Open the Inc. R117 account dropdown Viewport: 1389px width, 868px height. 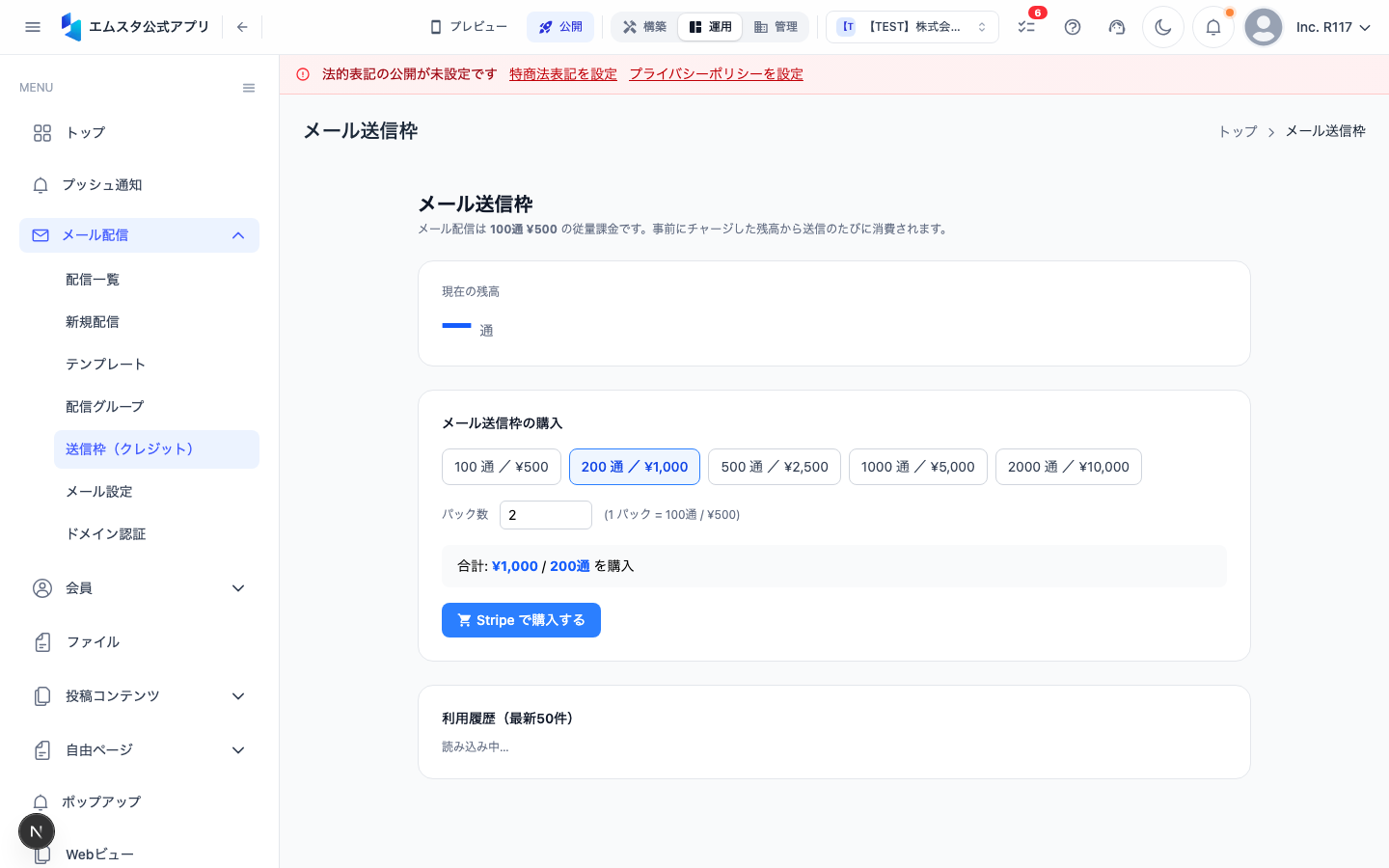click(1333, 27)
